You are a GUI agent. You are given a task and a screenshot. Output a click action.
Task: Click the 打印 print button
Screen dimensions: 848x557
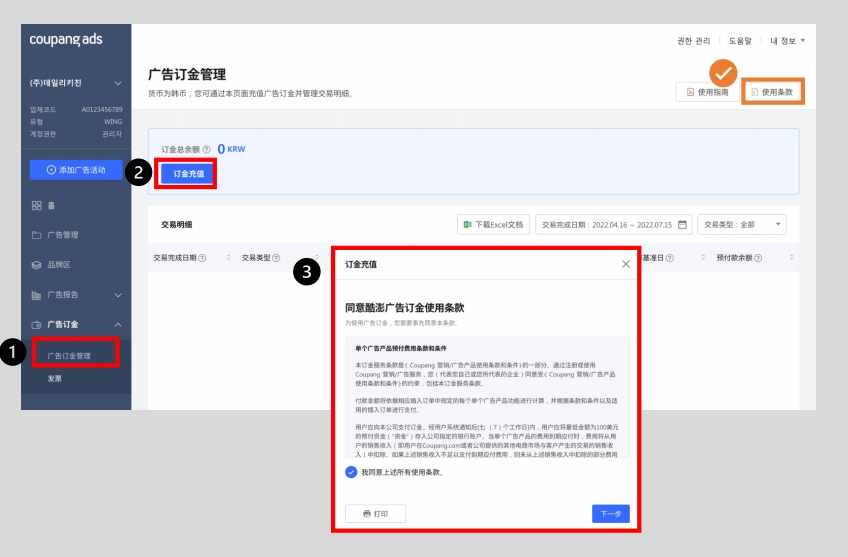pos(375,514)
